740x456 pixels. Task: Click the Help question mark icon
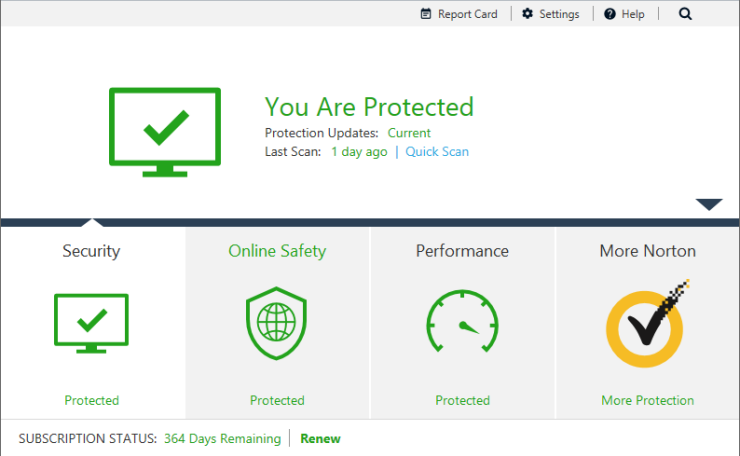609,14
